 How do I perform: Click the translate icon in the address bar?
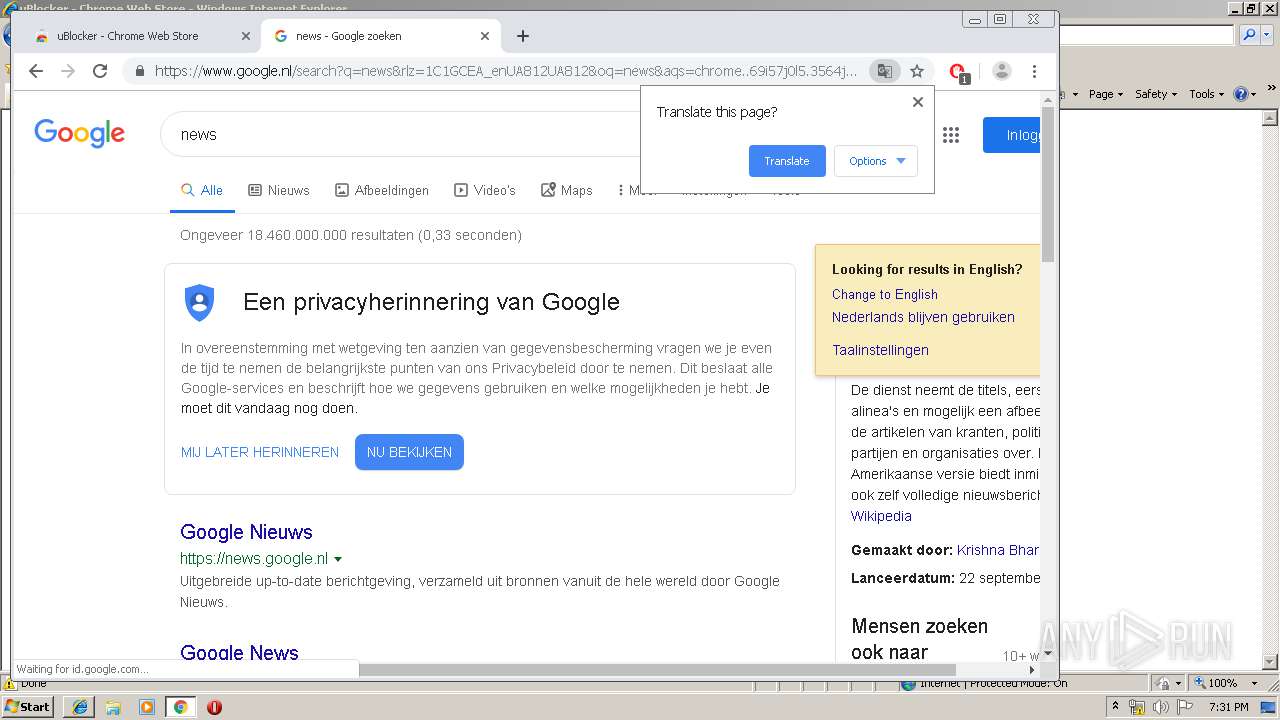[884, 71]
